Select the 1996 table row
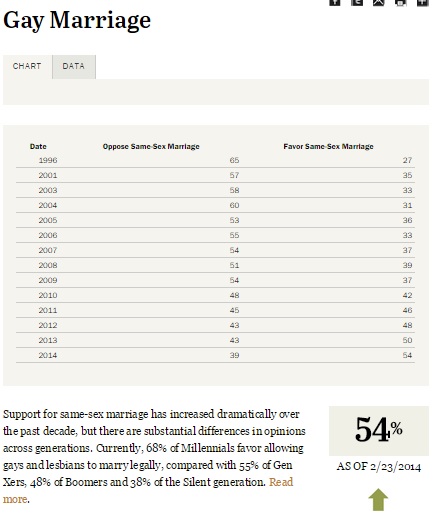The width and height of the screenshot is (439, 520). (215, 160)
